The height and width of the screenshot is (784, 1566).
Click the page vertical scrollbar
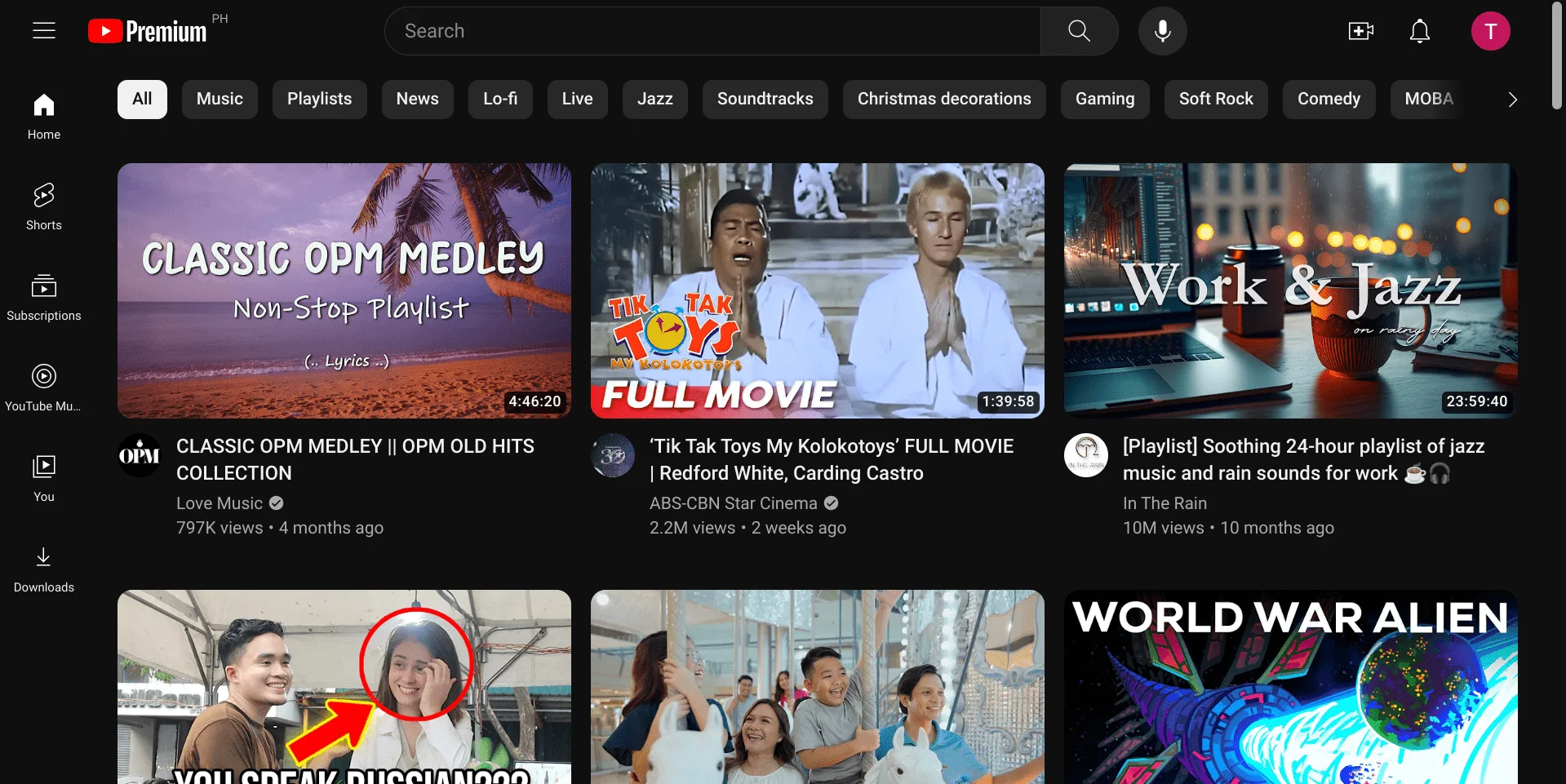pos(1557,57)
